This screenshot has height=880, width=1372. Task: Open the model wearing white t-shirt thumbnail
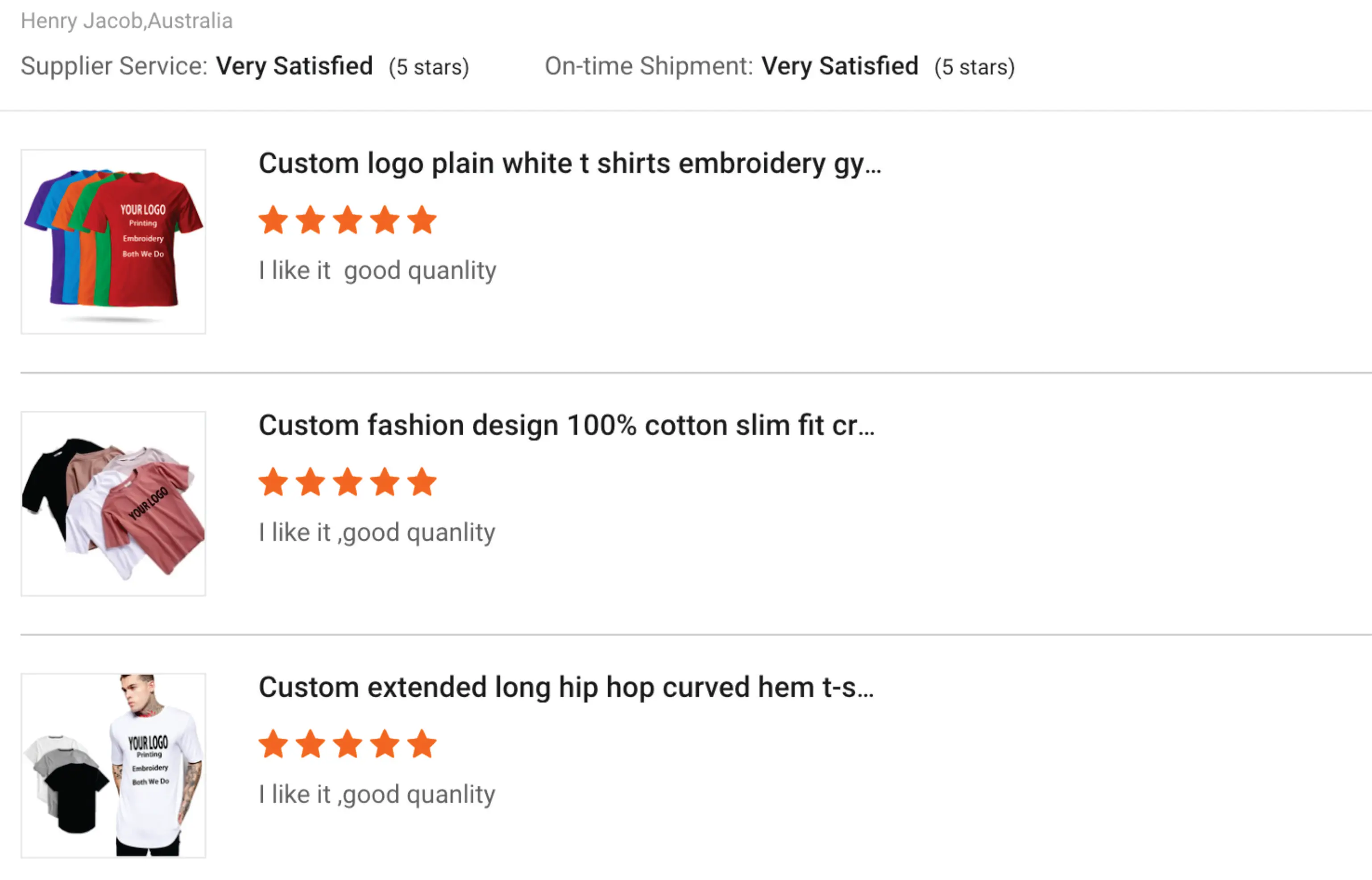(x=113, y=765)
